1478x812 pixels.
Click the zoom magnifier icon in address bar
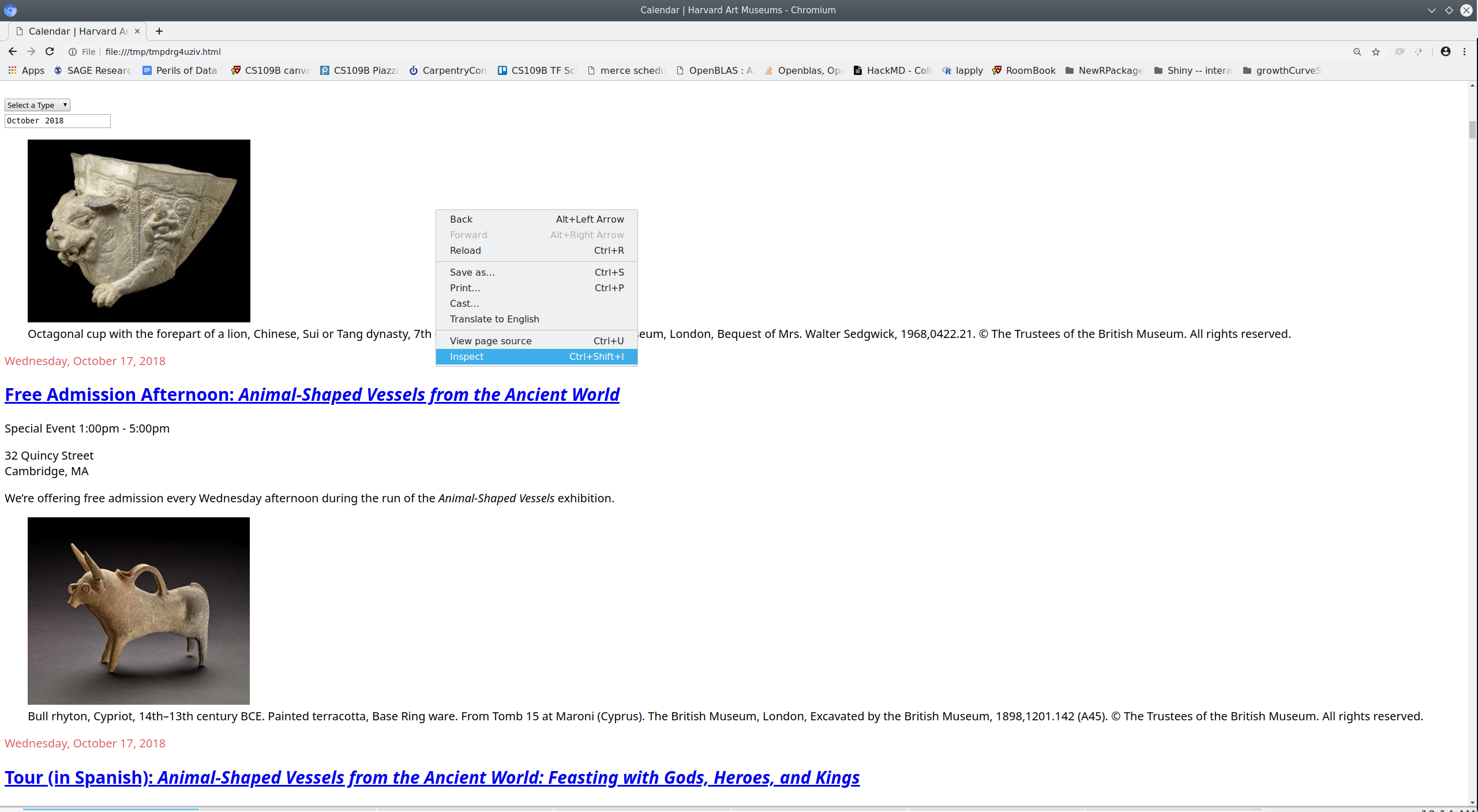click(x=1357, y=52)
